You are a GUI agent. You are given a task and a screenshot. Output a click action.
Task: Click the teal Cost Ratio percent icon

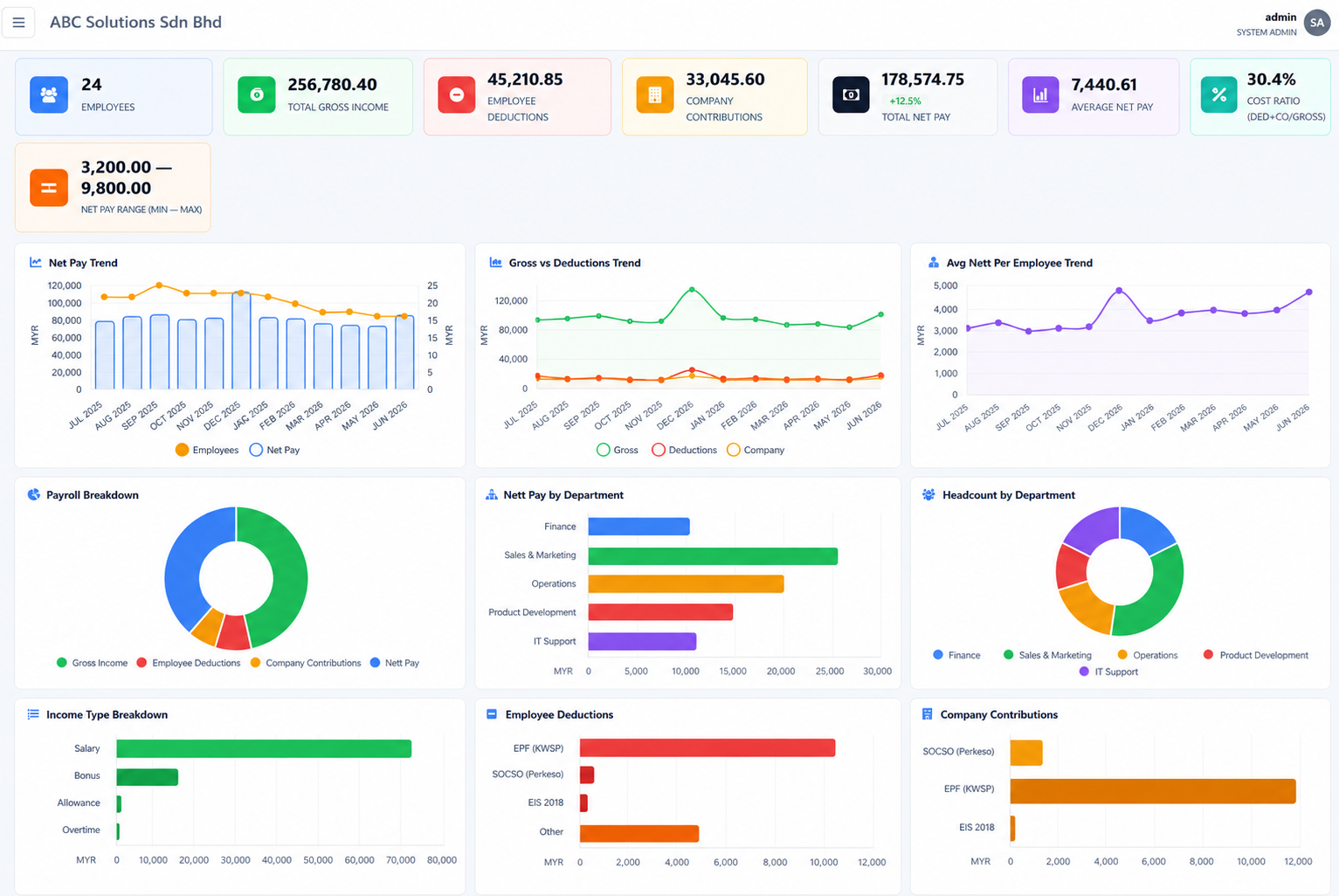[1218, 94]
